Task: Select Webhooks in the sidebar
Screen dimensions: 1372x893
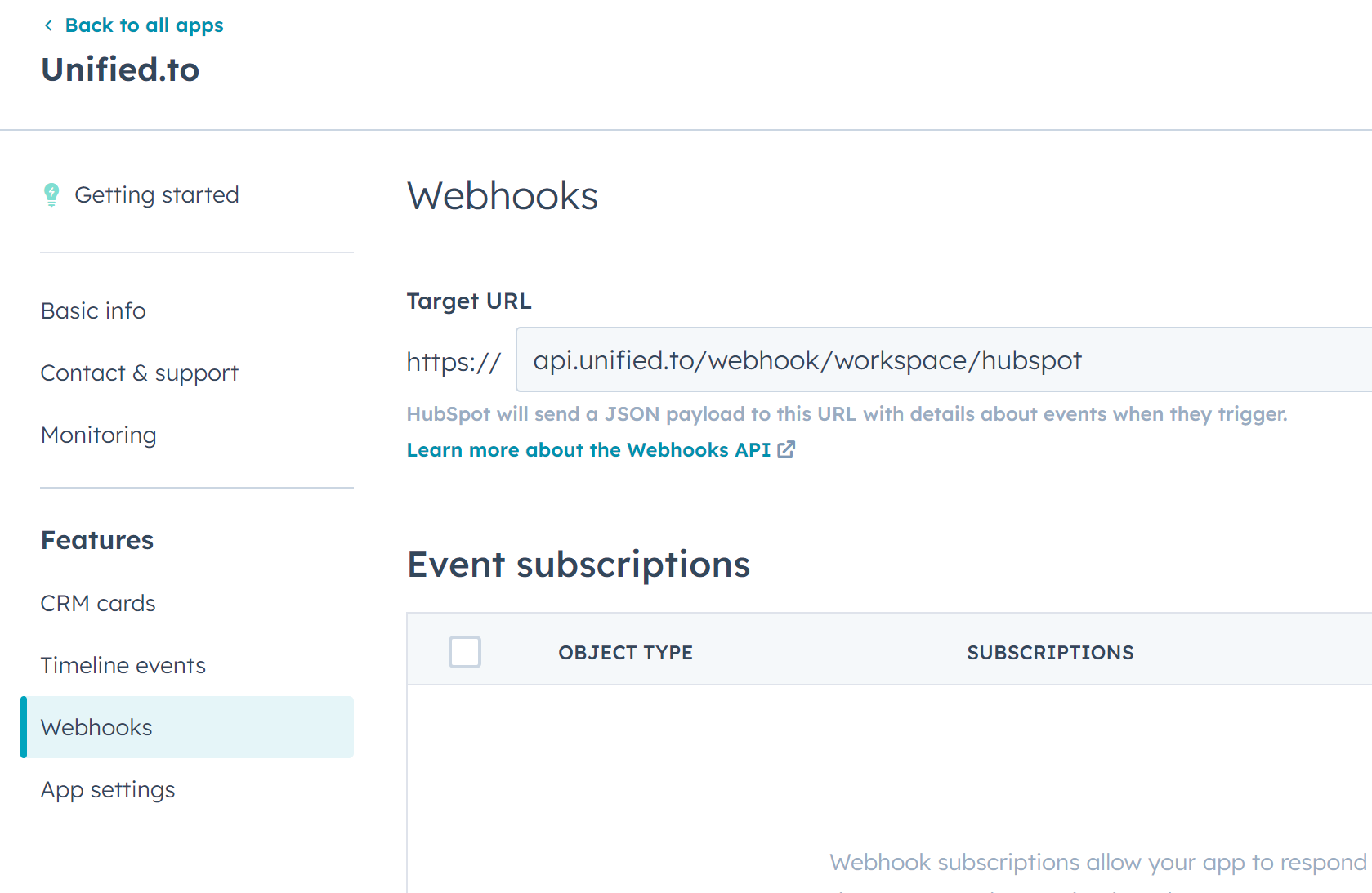Action: [96, 728]
